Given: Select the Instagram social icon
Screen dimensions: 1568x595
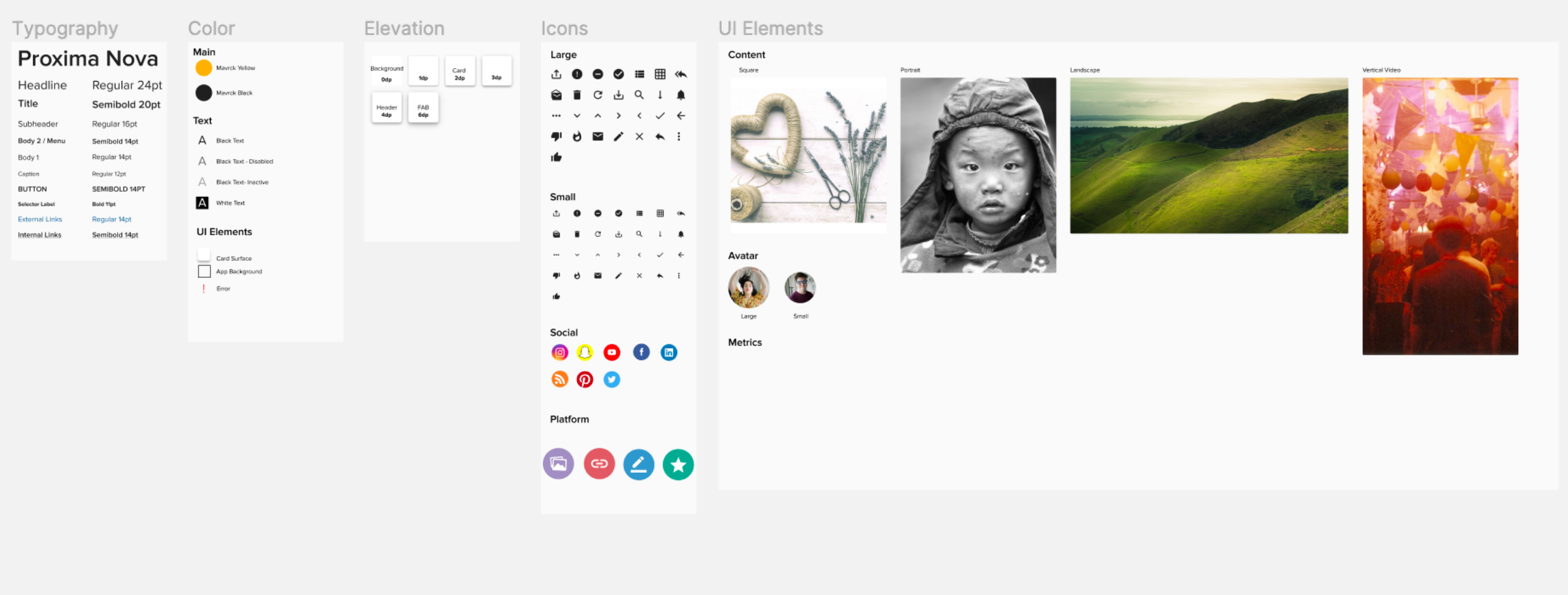Looking at the screenshot, I should pos(560,352).
